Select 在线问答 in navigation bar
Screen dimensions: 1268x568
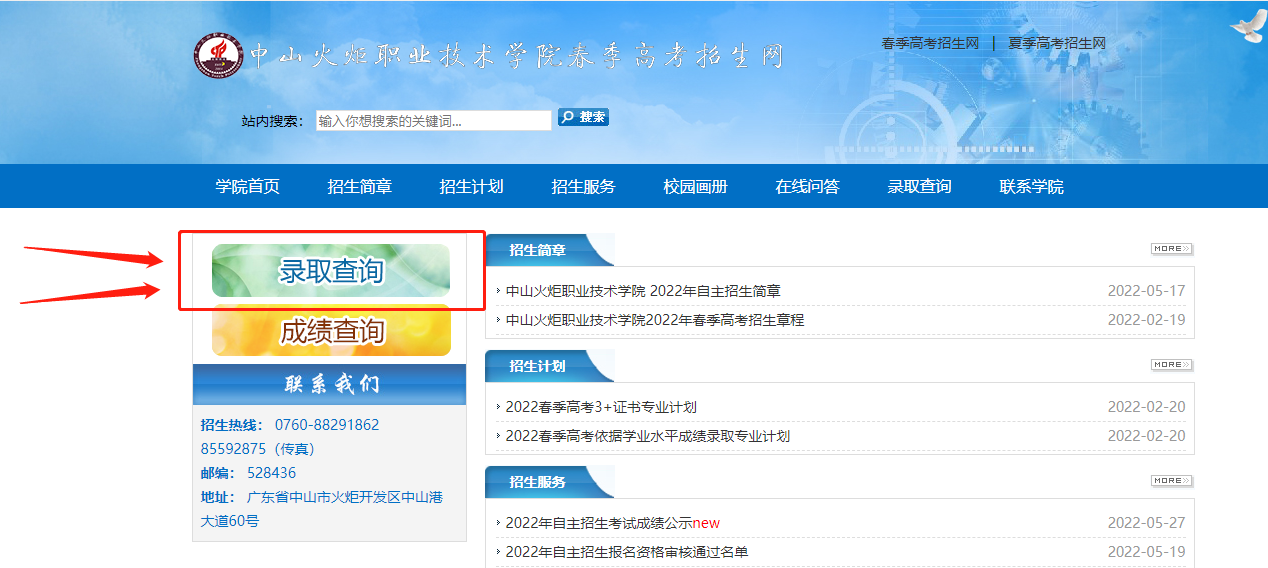pos(807,187)
